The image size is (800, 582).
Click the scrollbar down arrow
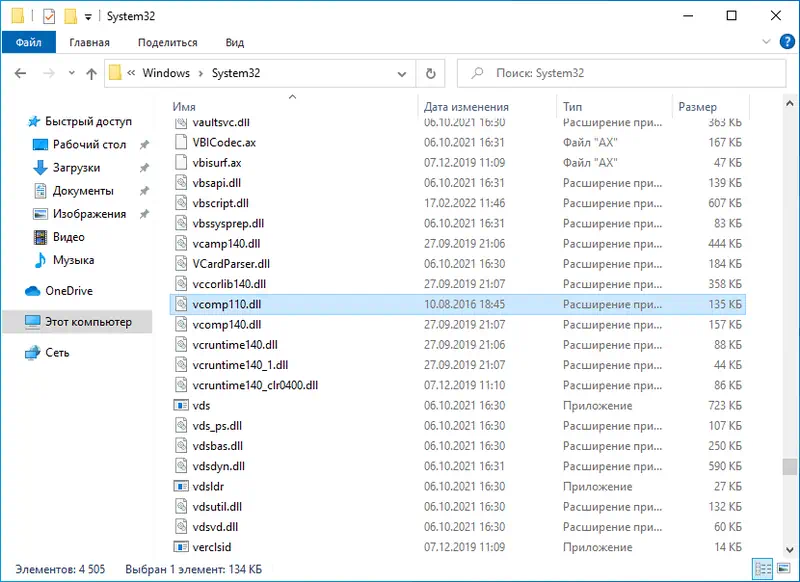790,549
